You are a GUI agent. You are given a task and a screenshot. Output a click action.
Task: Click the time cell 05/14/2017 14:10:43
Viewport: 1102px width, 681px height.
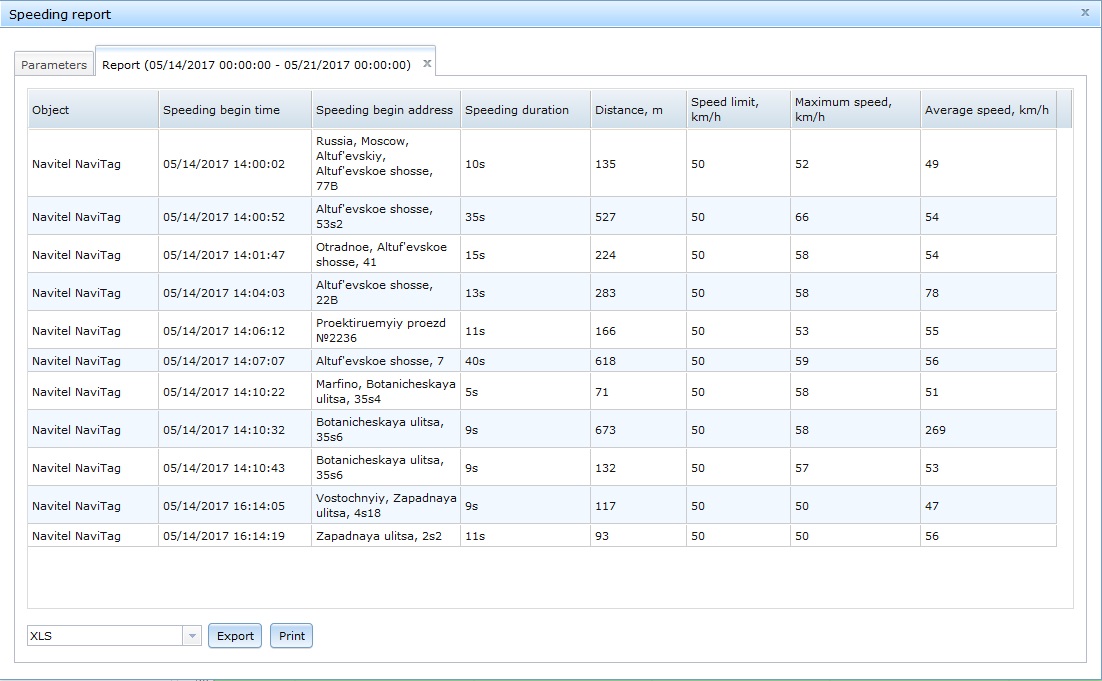point(235,468)
